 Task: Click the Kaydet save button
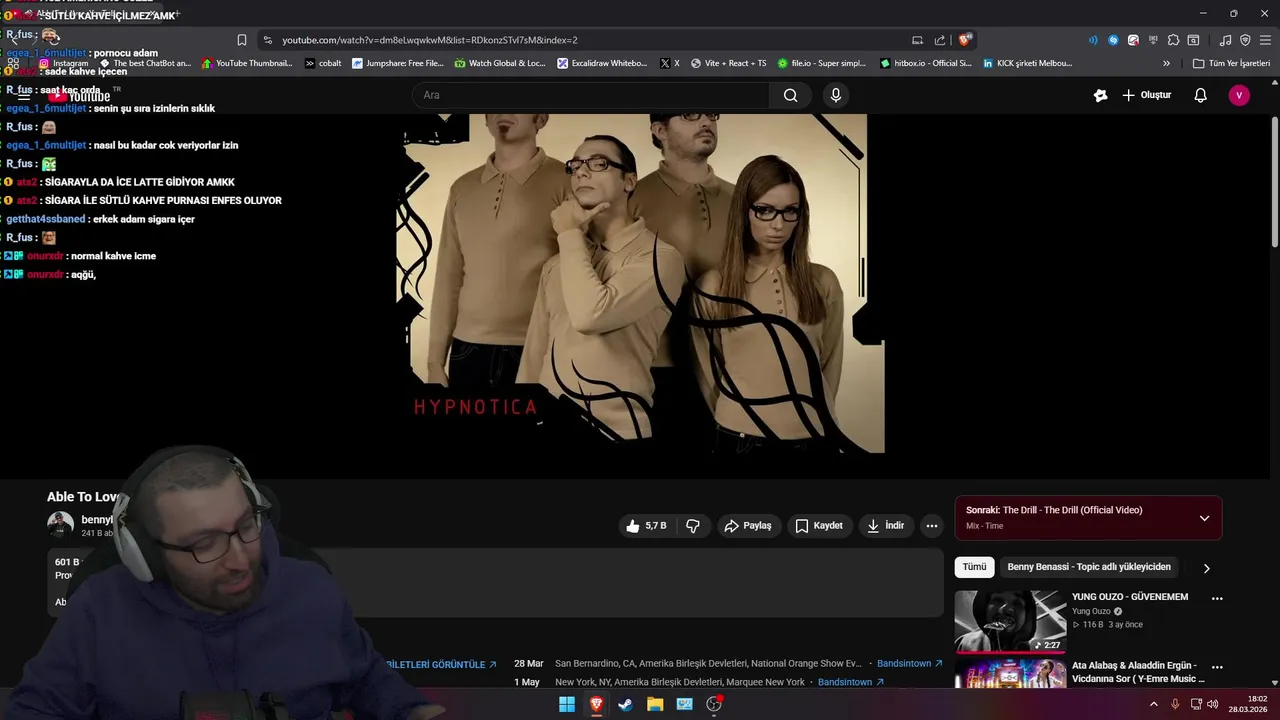pos(819,526)
